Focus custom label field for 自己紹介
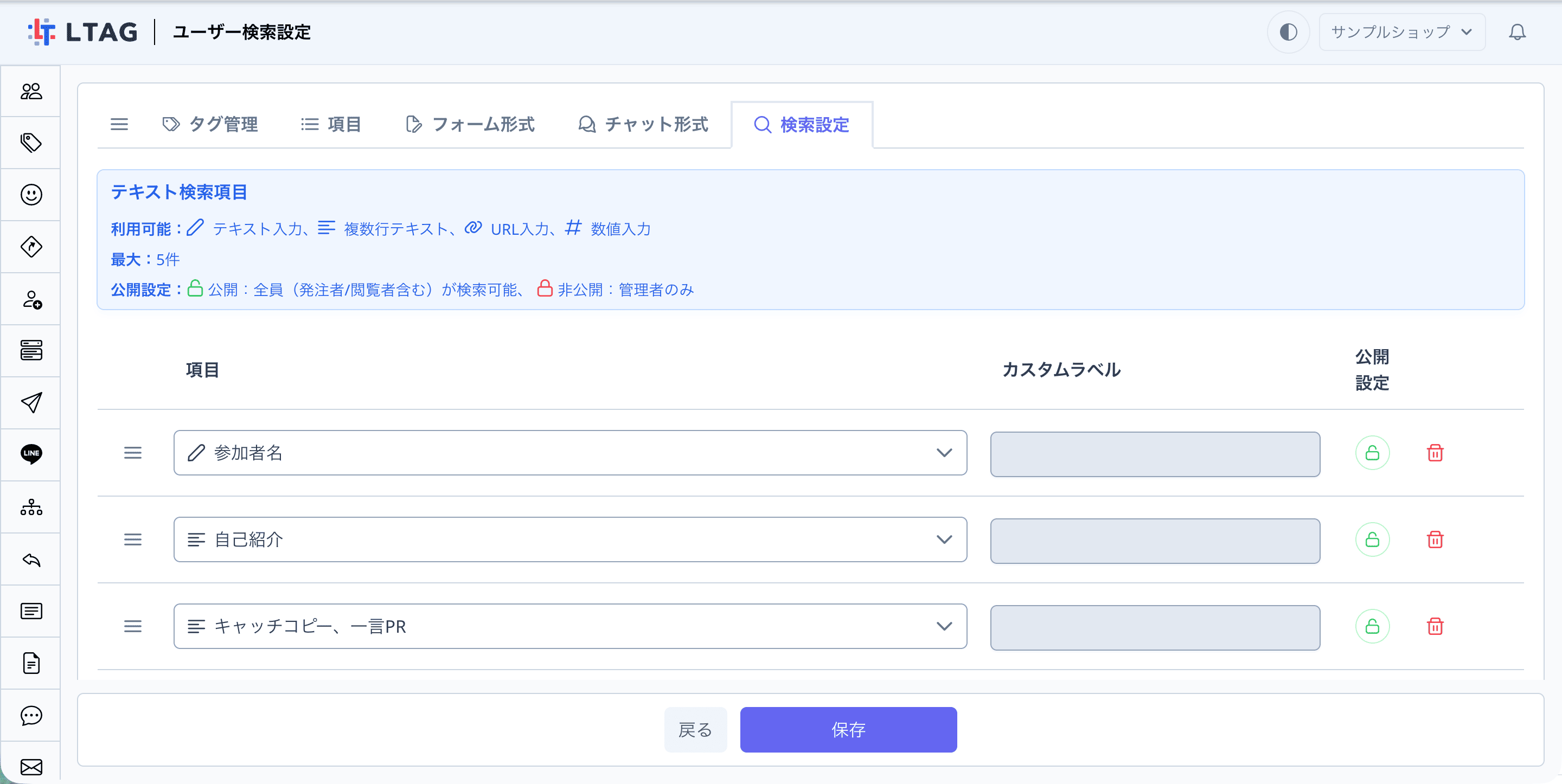The height and width of the screenshot is (784, 1562). pos(1155,541)
